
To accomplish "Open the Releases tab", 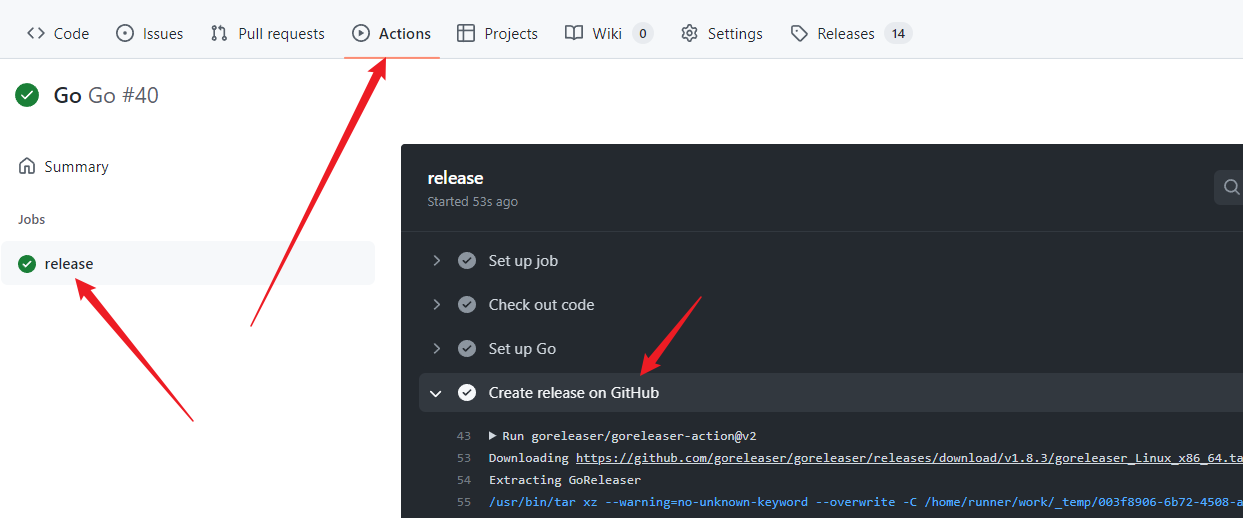I will pos(851,33).
